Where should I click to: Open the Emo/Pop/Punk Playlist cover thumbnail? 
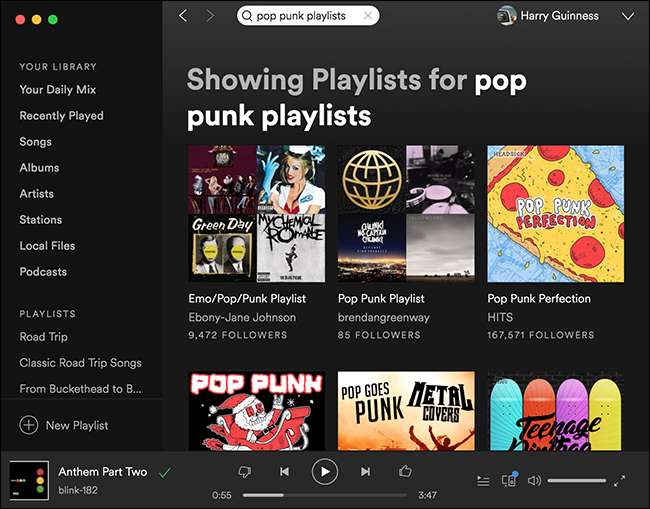click(256, 214)
